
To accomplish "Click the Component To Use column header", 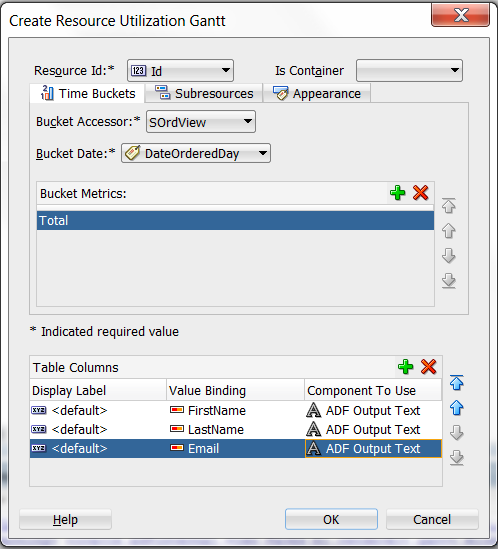I will 373,390.
